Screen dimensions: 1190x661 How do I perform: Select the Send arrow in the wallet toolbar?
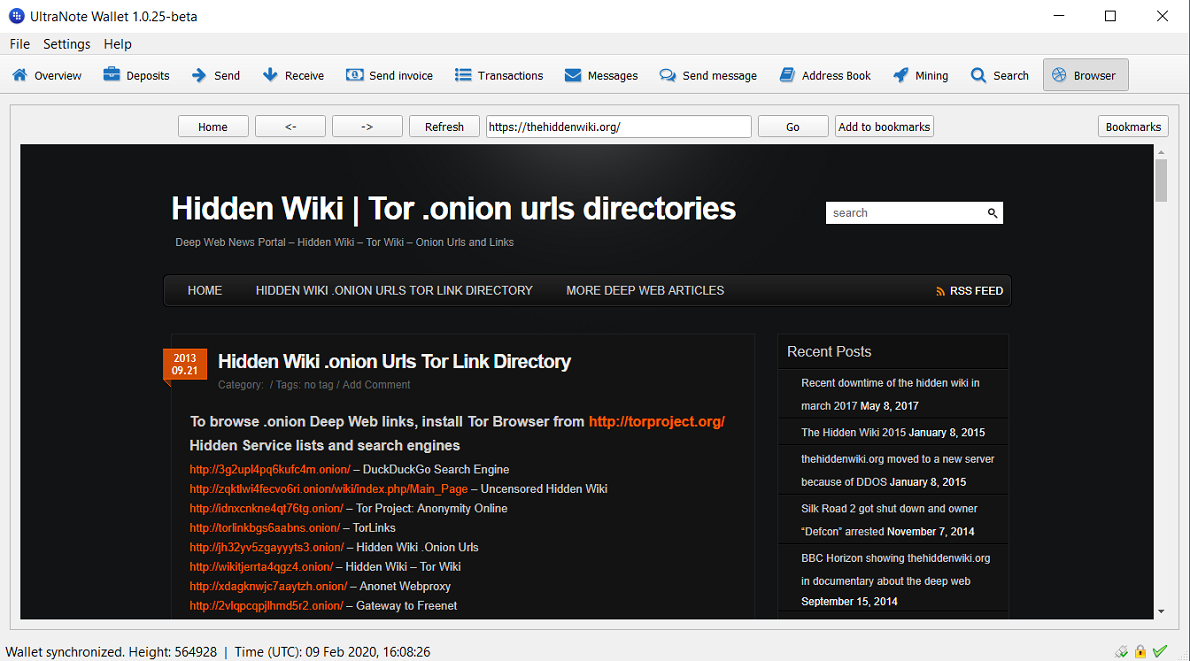click(x=216, y=75)
